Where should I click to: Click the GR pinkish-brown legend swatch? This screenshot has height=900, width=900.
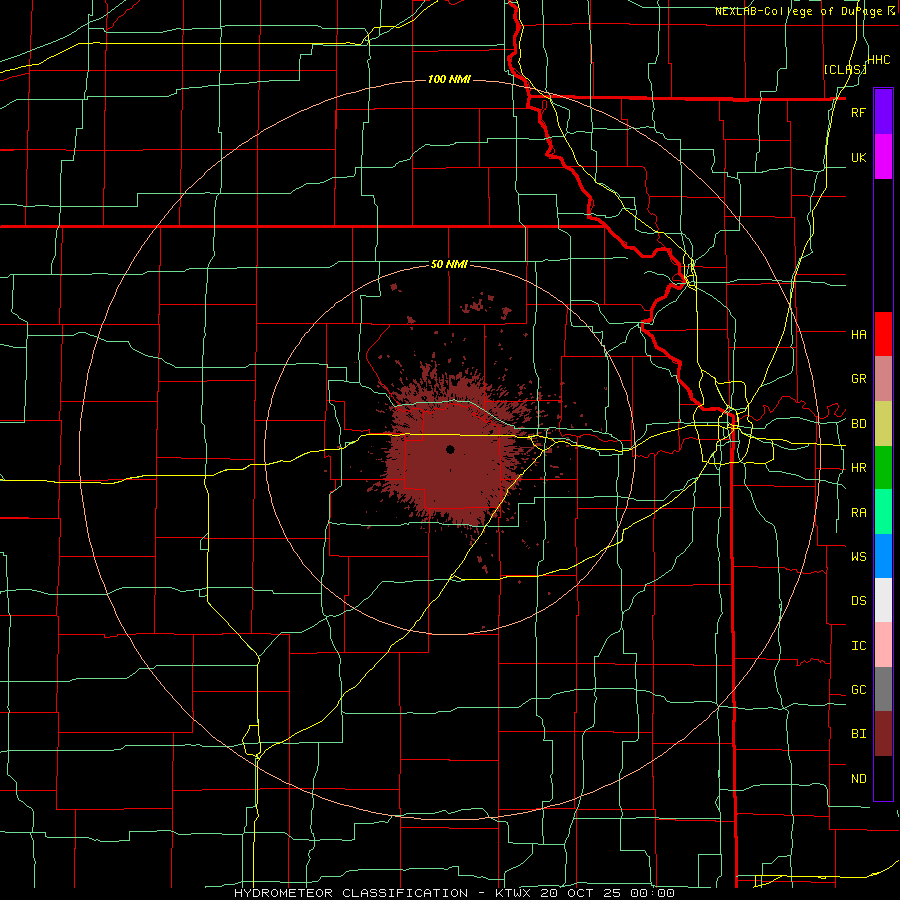click(883, 379)
